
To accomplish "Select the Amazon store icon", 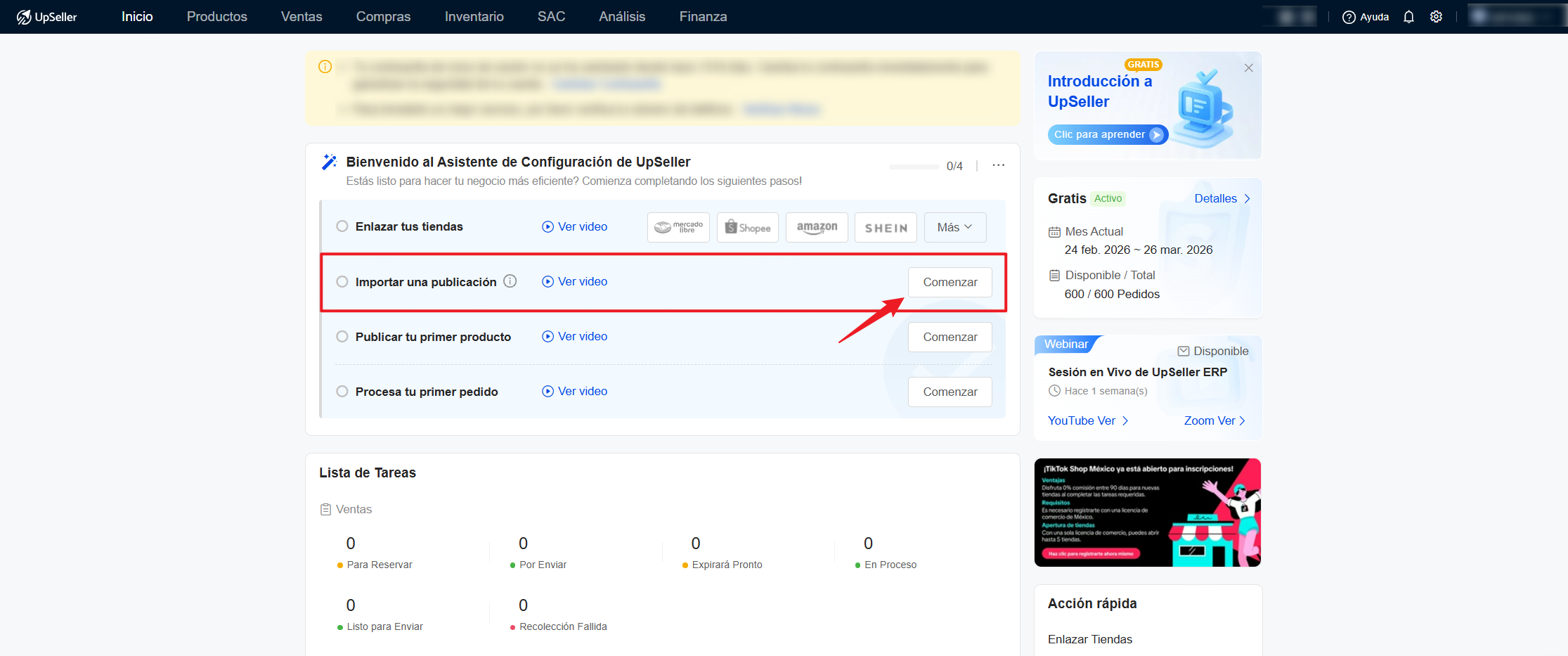I will tap(816, 226).
